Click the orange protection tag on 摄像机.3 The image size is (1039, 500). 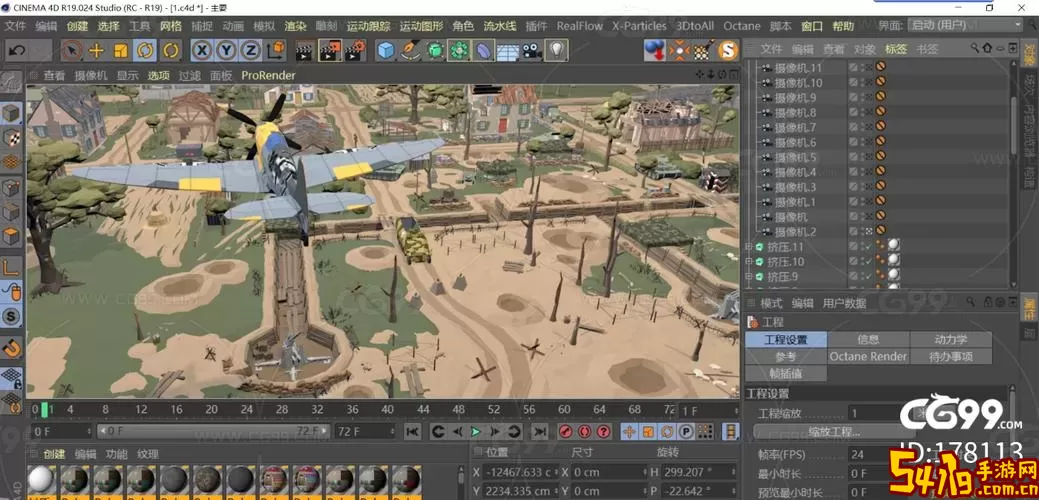tap(881, 187)
